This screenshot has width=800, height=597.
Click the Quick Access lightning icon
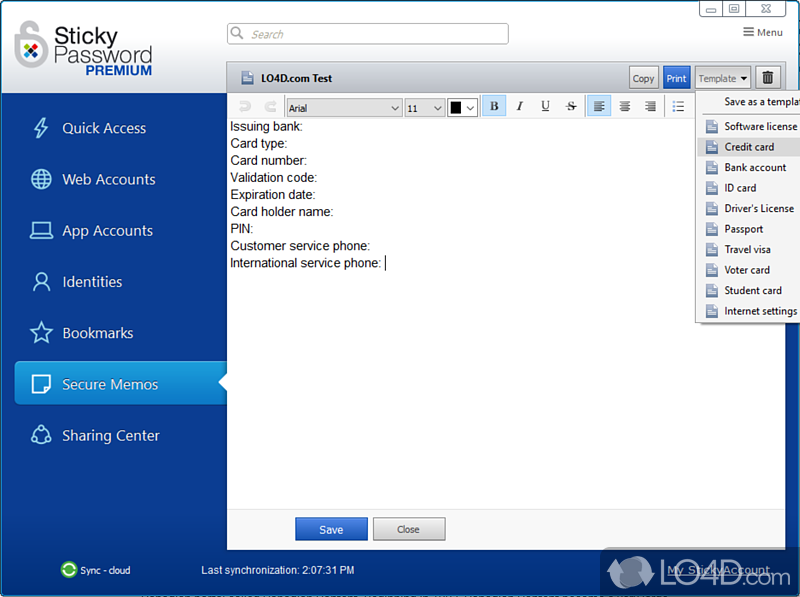(41, 128)
